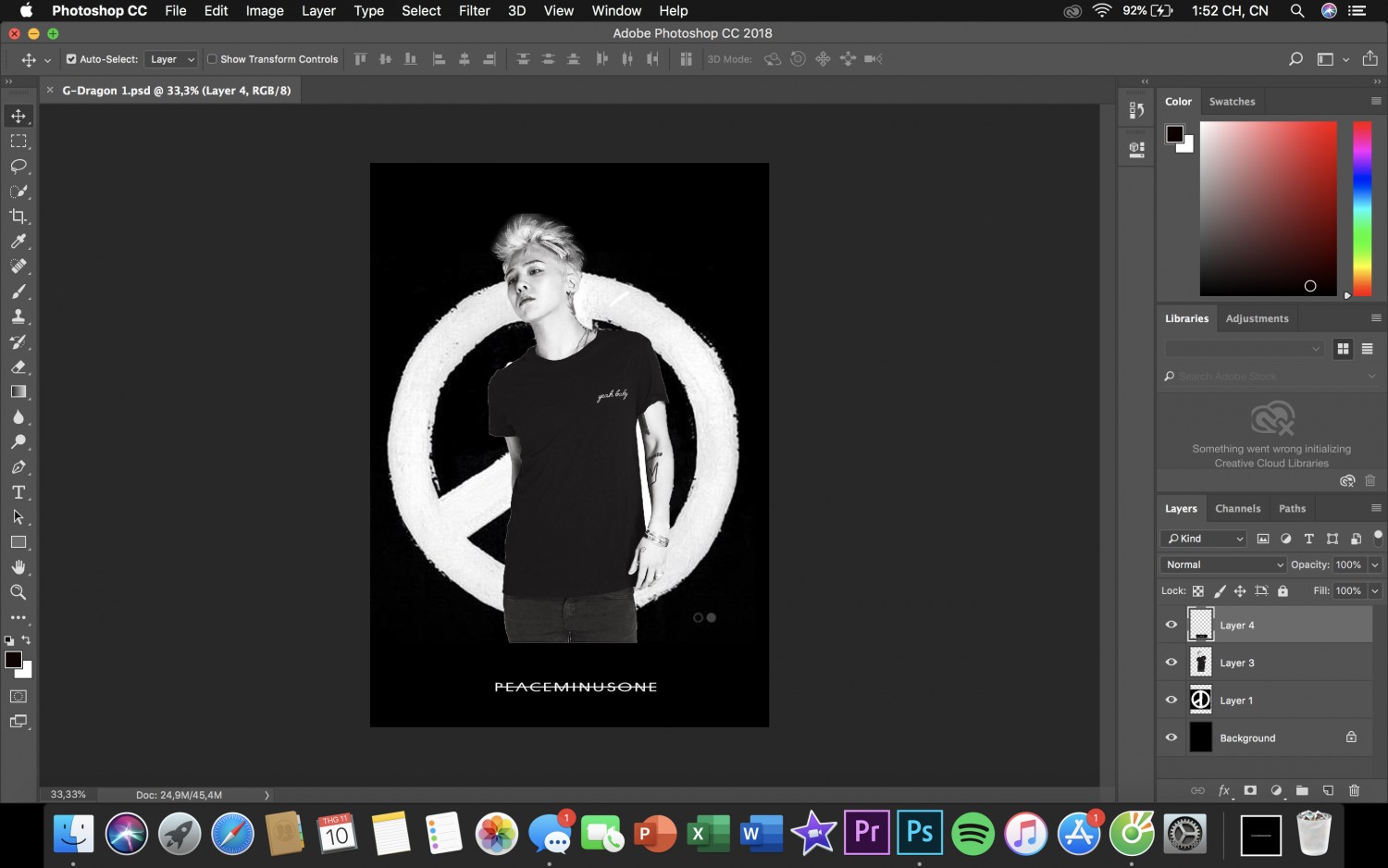Hide Layer 4 visibility eye

(1171, 625)
